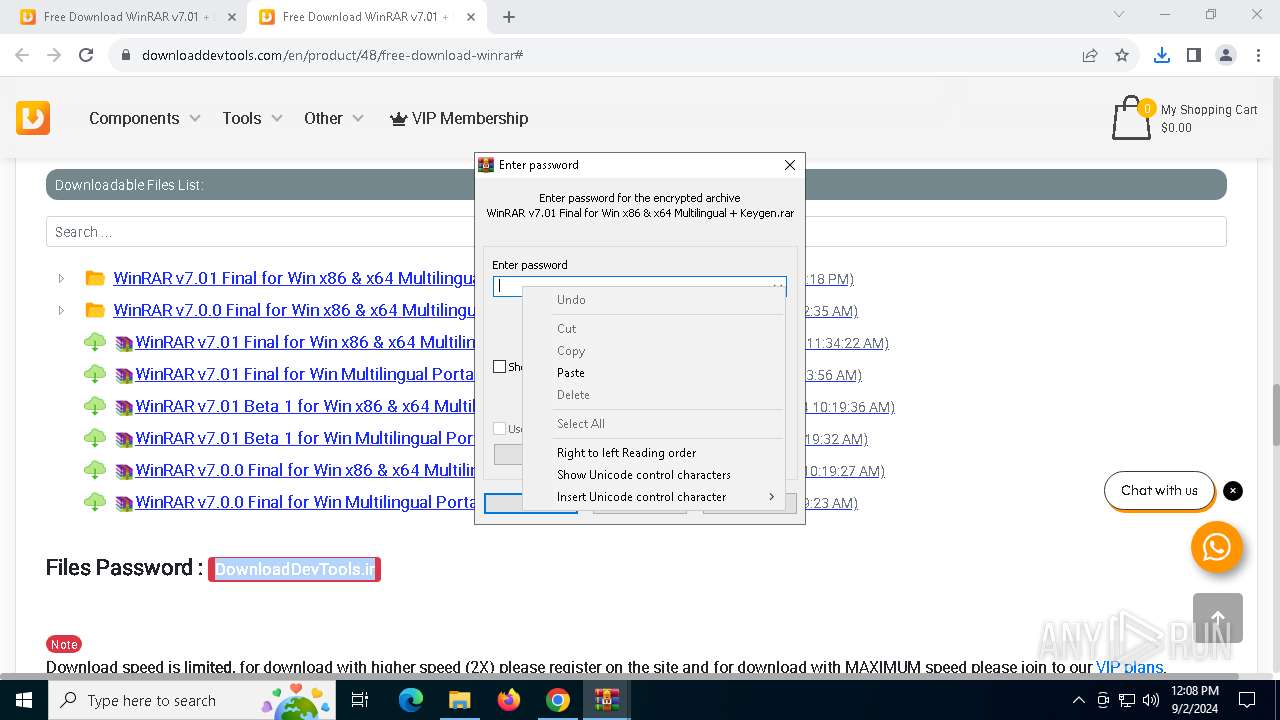Image resolution: width=1280 pixels, height=720 pixels.
Task: Open the Windows Start menu
Action: [x=24, y=700]
